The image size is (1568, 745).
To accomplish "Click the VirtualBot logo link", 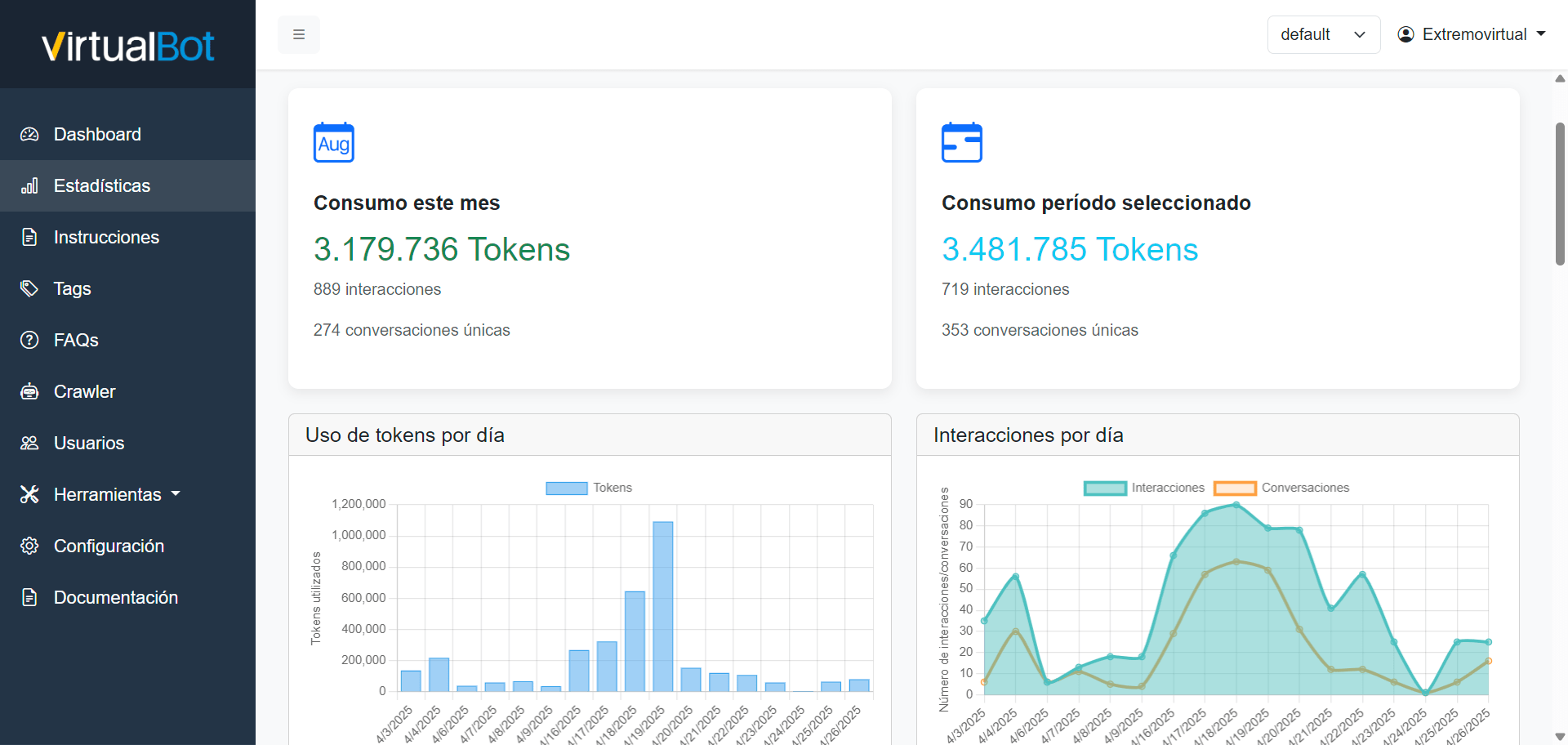I will point(127,46).
